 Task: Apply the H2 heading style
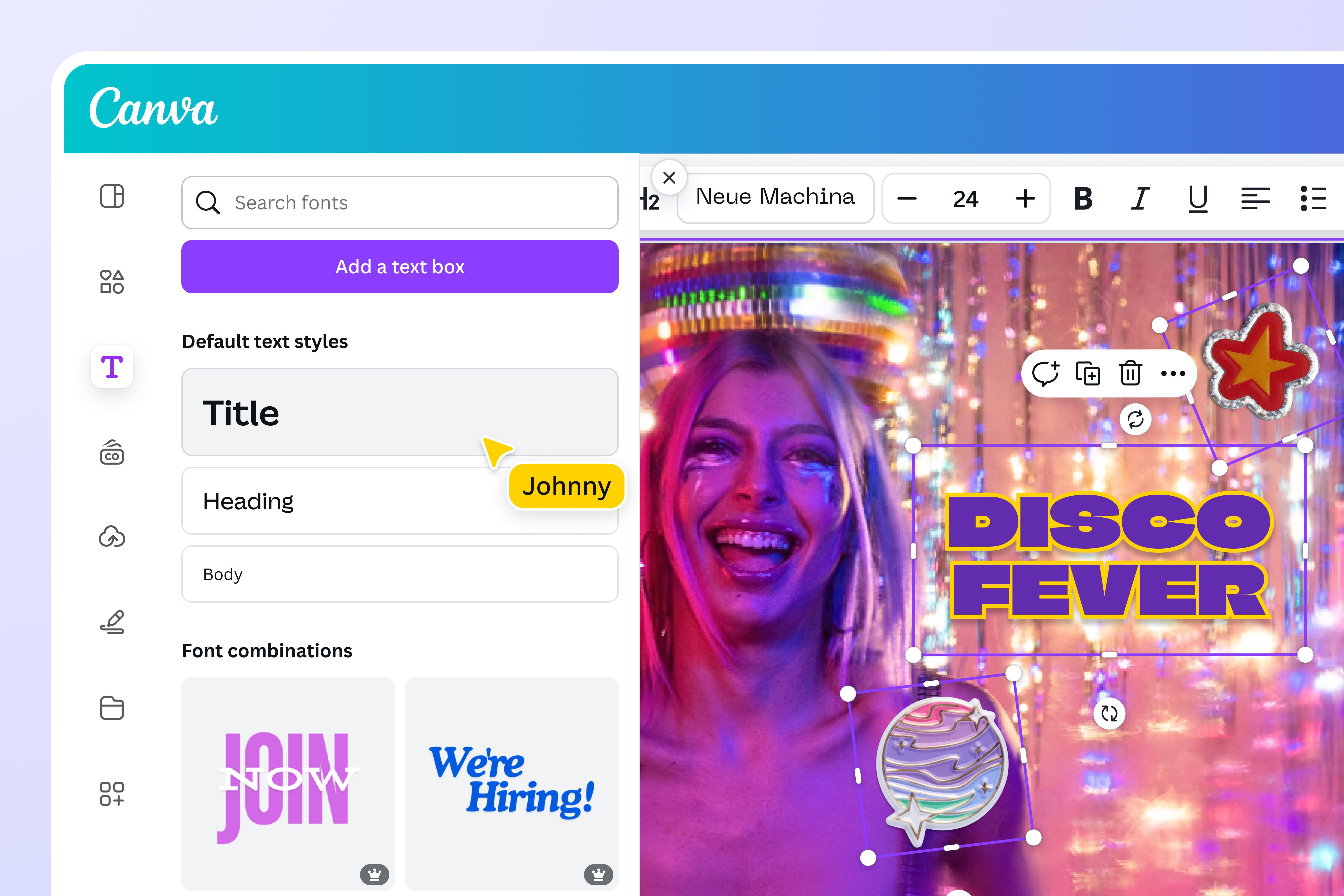click(649, 199)
